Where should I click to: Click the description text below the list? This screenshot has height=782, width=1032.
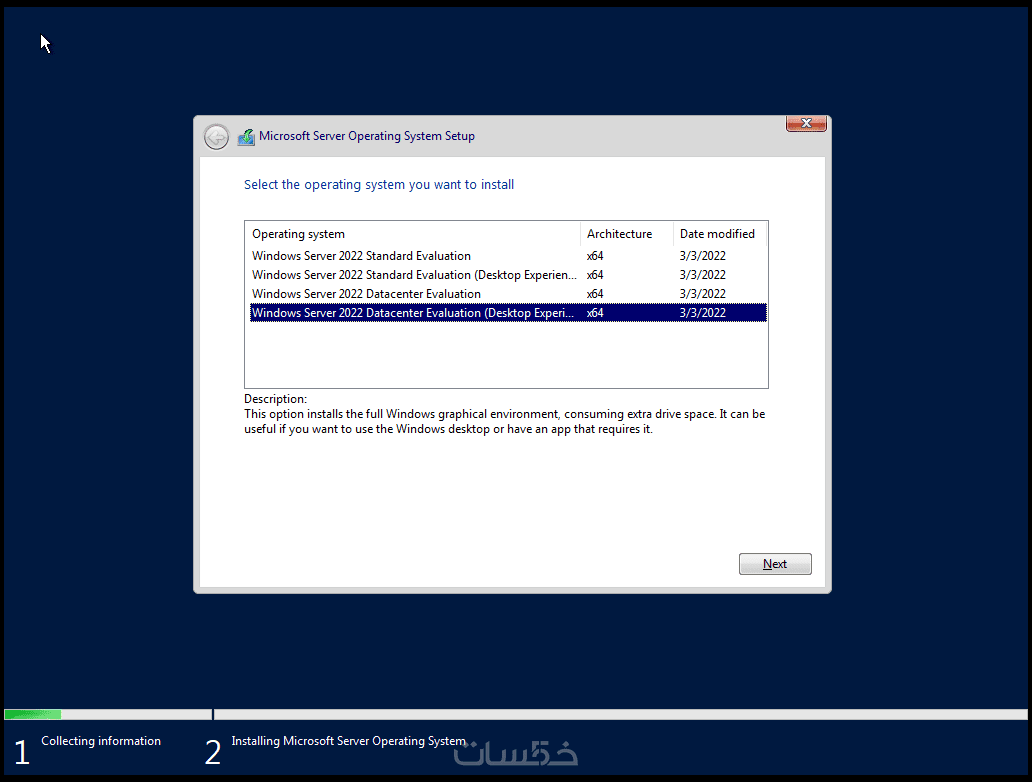point(504,421)
